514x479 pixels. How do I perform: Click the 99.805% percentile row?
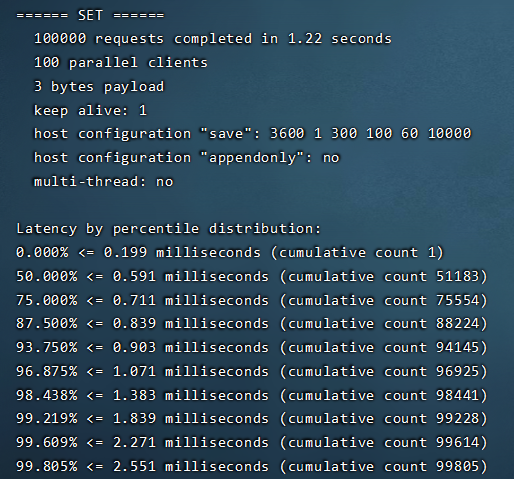252,466
